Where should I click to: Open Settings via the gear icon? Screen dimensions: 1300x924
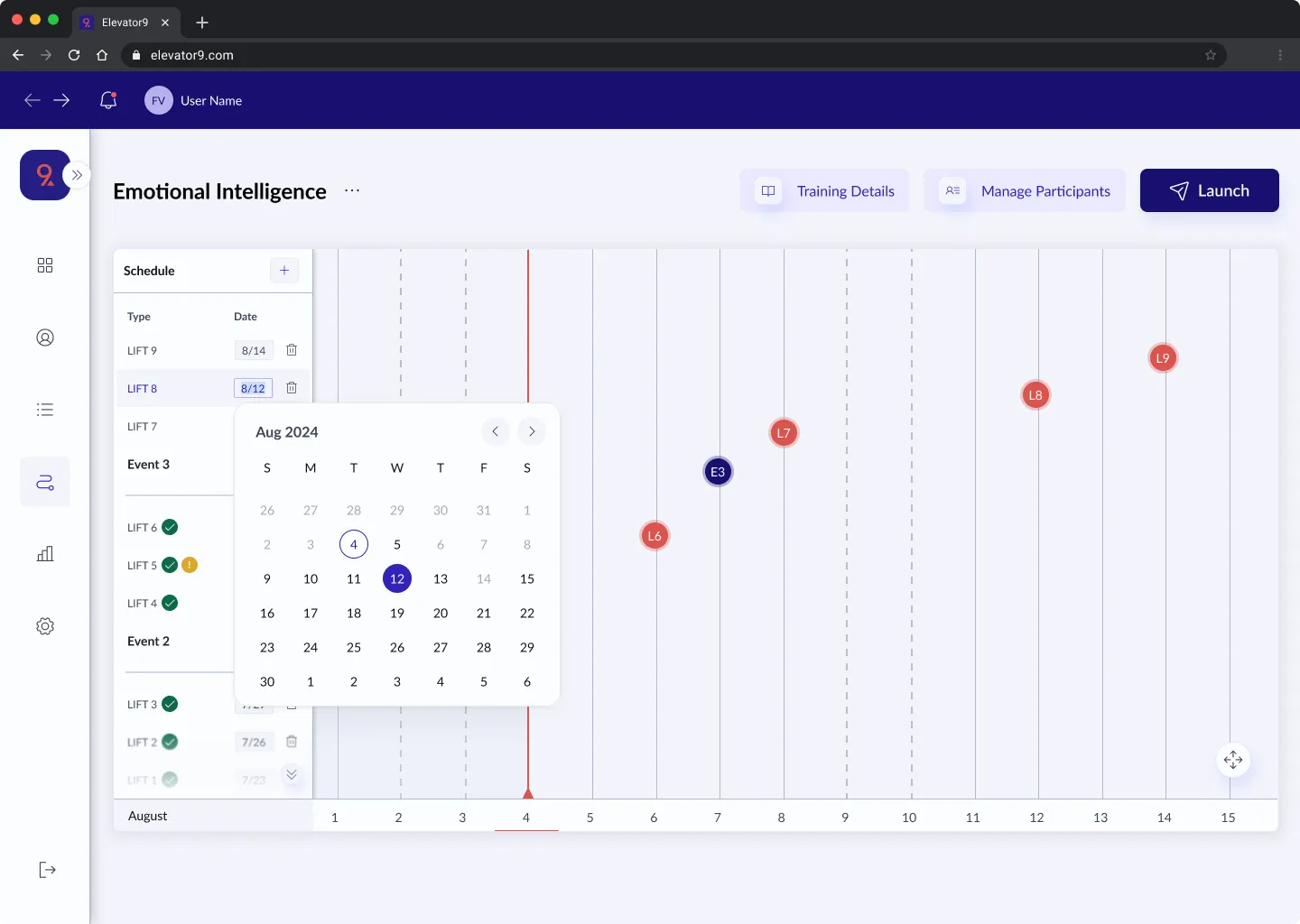pos(45,626)
